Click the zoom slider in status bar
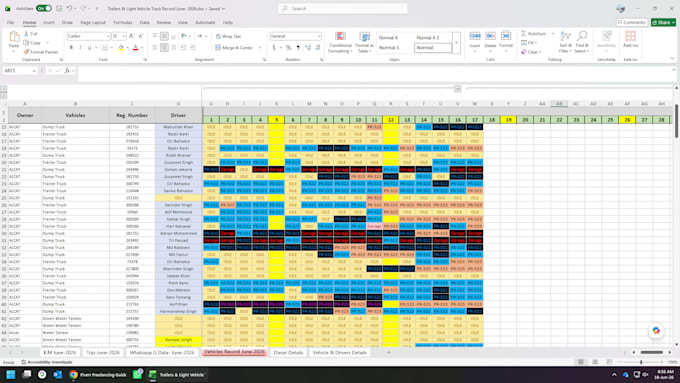This screenshot has height=383, width=680. [x=641, y=362]
